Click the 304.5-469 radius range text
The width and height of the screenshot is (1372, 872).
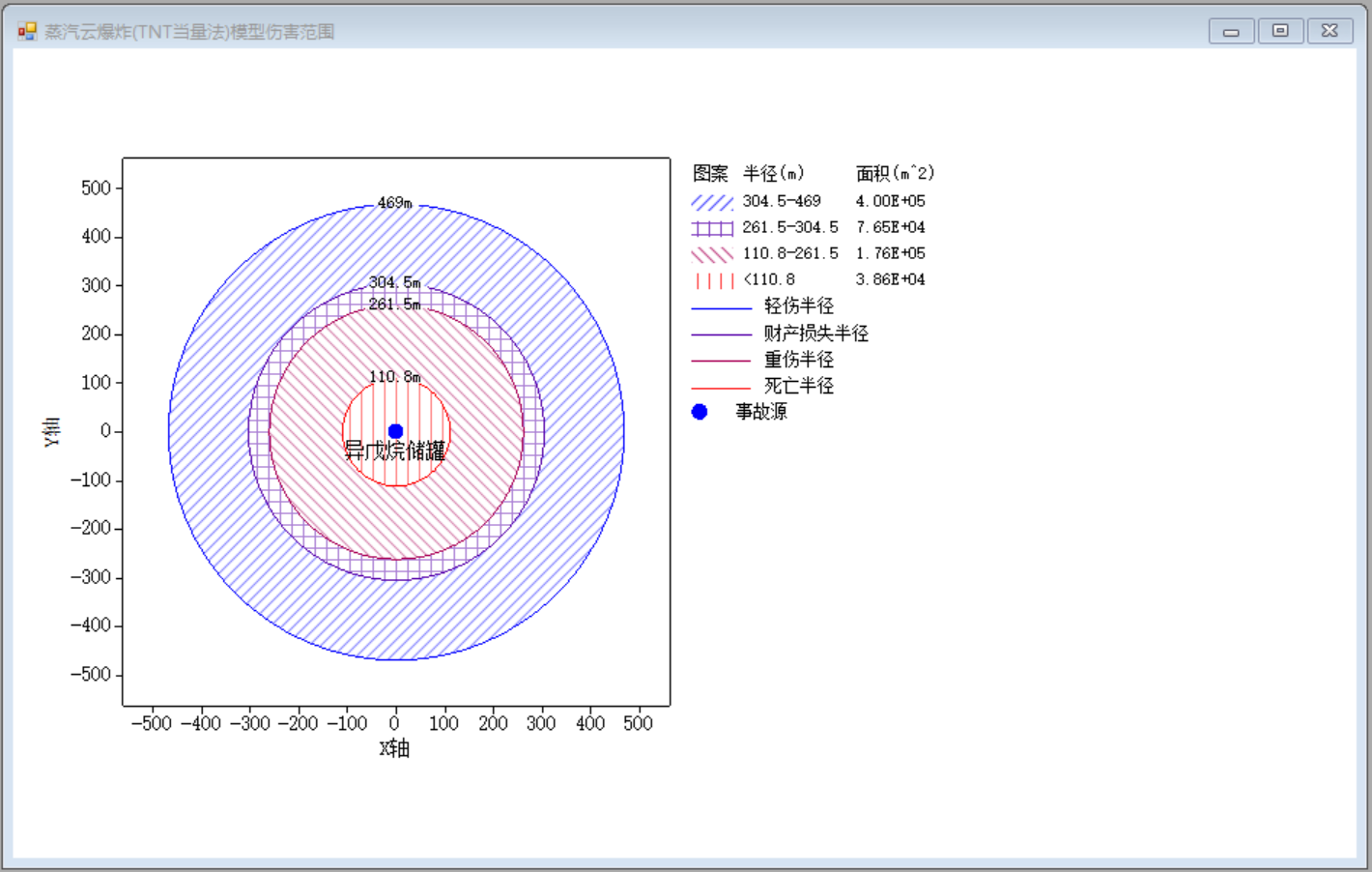point(782,201)
